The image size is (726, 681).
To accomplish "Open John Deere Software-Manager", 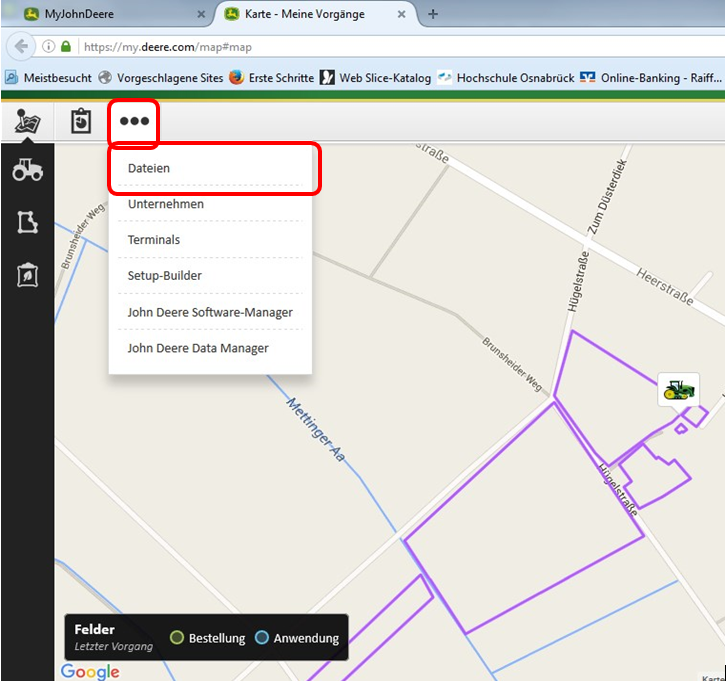I will coord(210,312).
